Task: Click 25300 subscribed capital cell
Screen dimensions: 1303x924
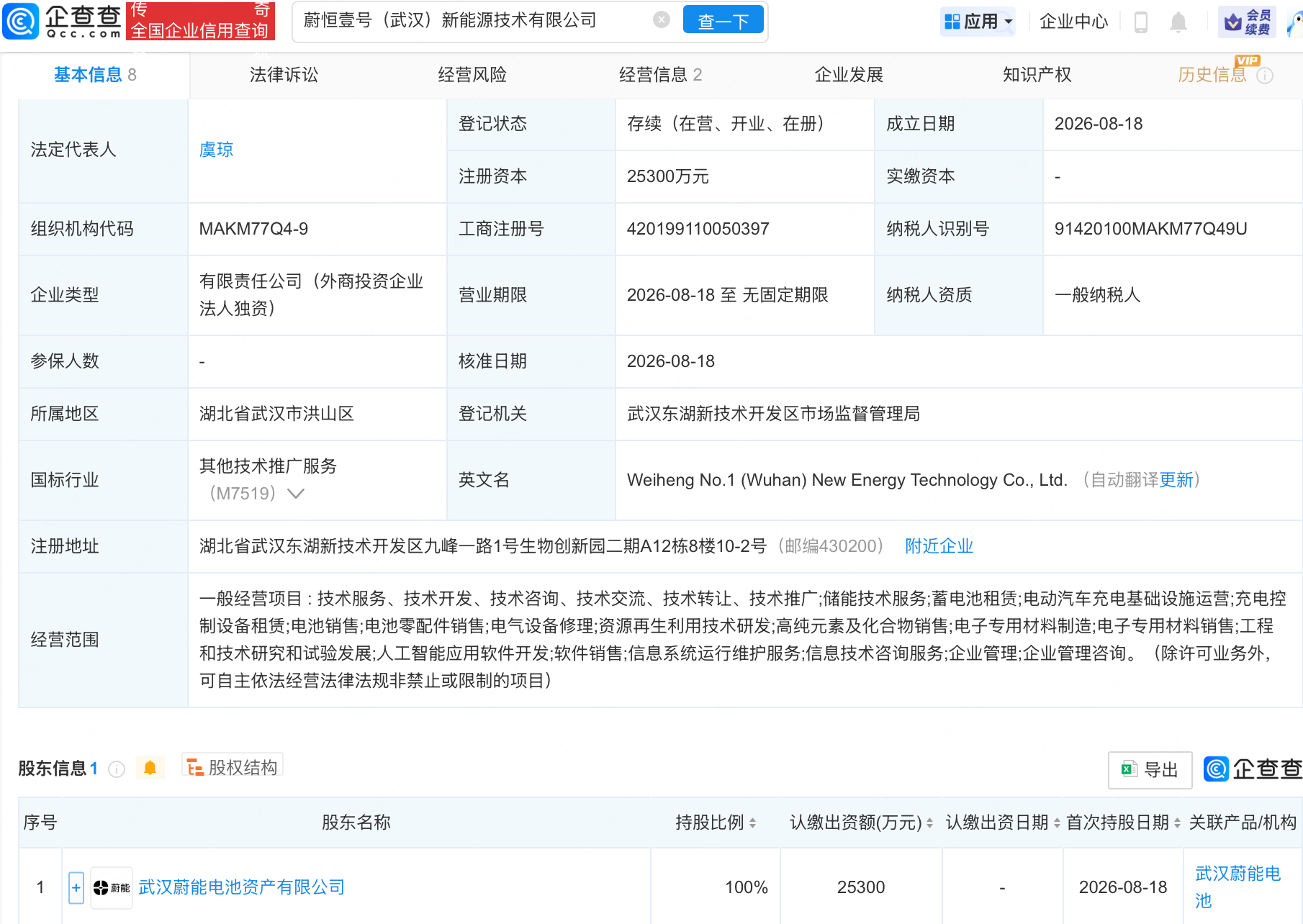Action: (x=861, y=887)
